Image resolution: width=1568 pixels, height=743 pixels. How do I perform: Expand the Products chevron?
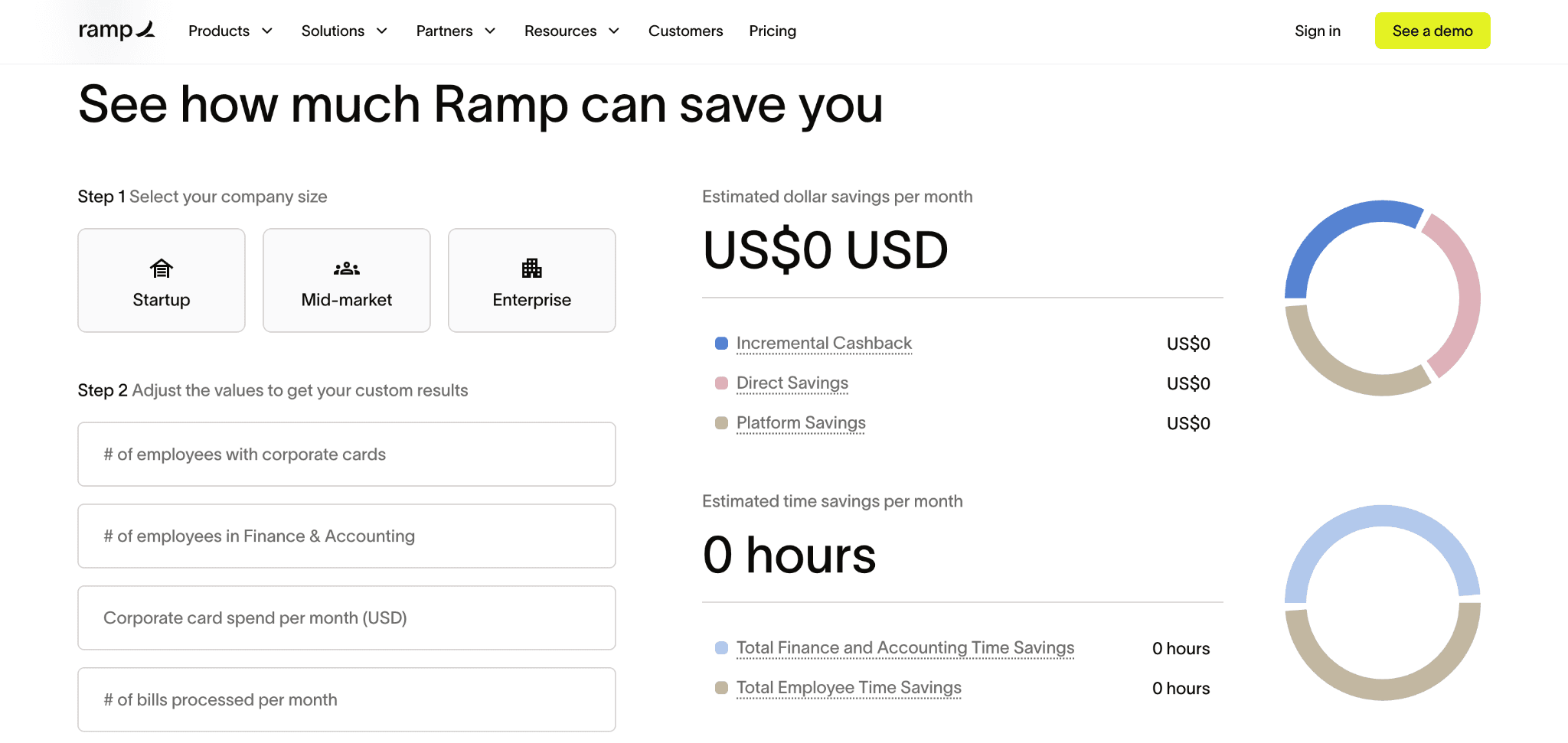point(267,31)
